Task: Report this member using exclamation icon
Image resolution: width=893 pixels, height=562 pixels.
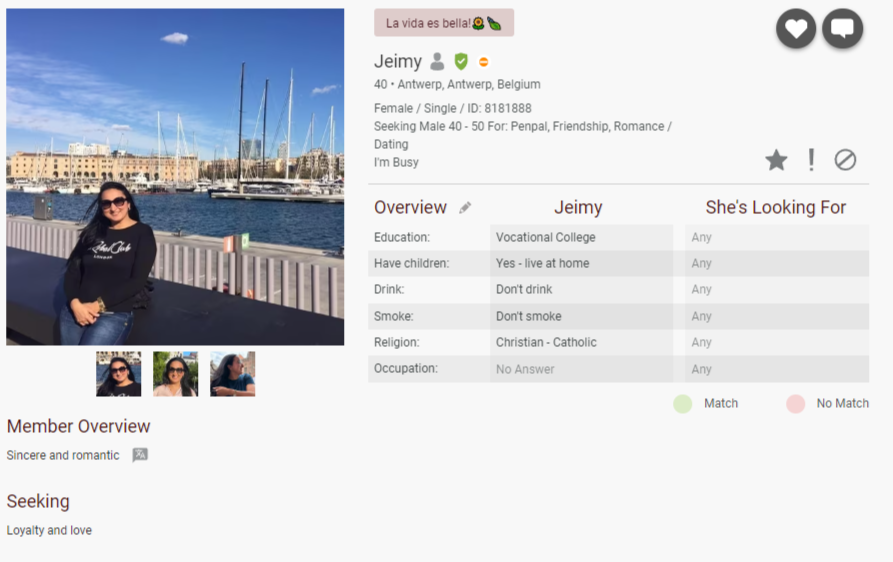Action: pyautogui.click(x=811, y=160)
